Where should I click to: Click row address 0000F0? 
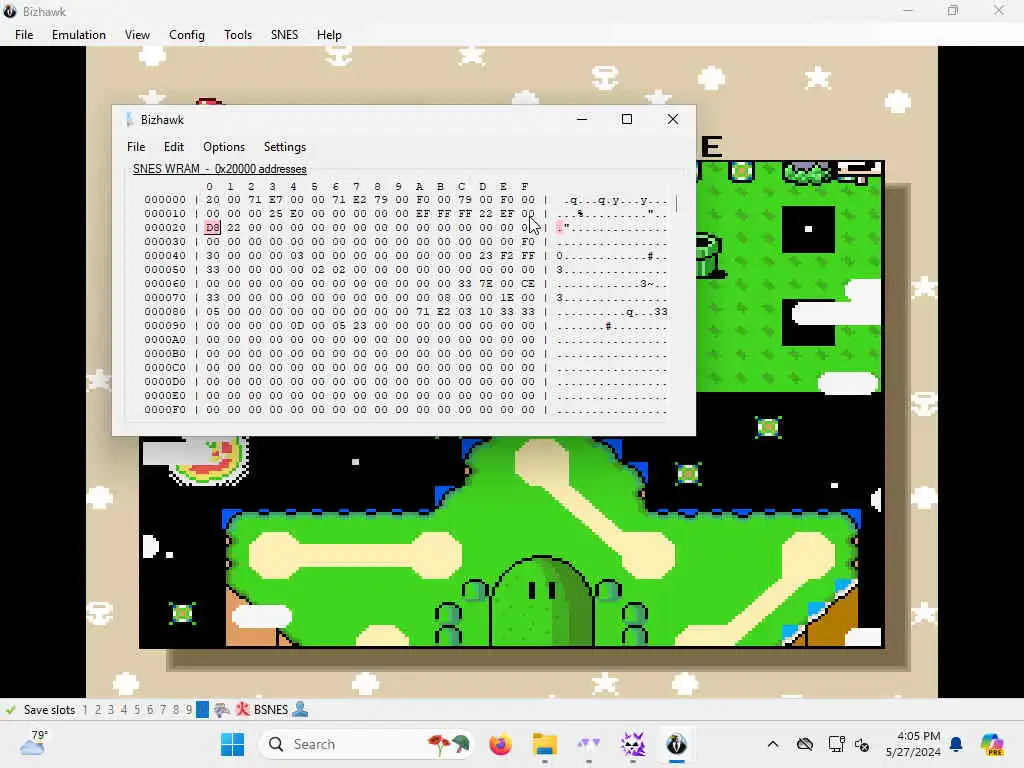pos(165,409)
